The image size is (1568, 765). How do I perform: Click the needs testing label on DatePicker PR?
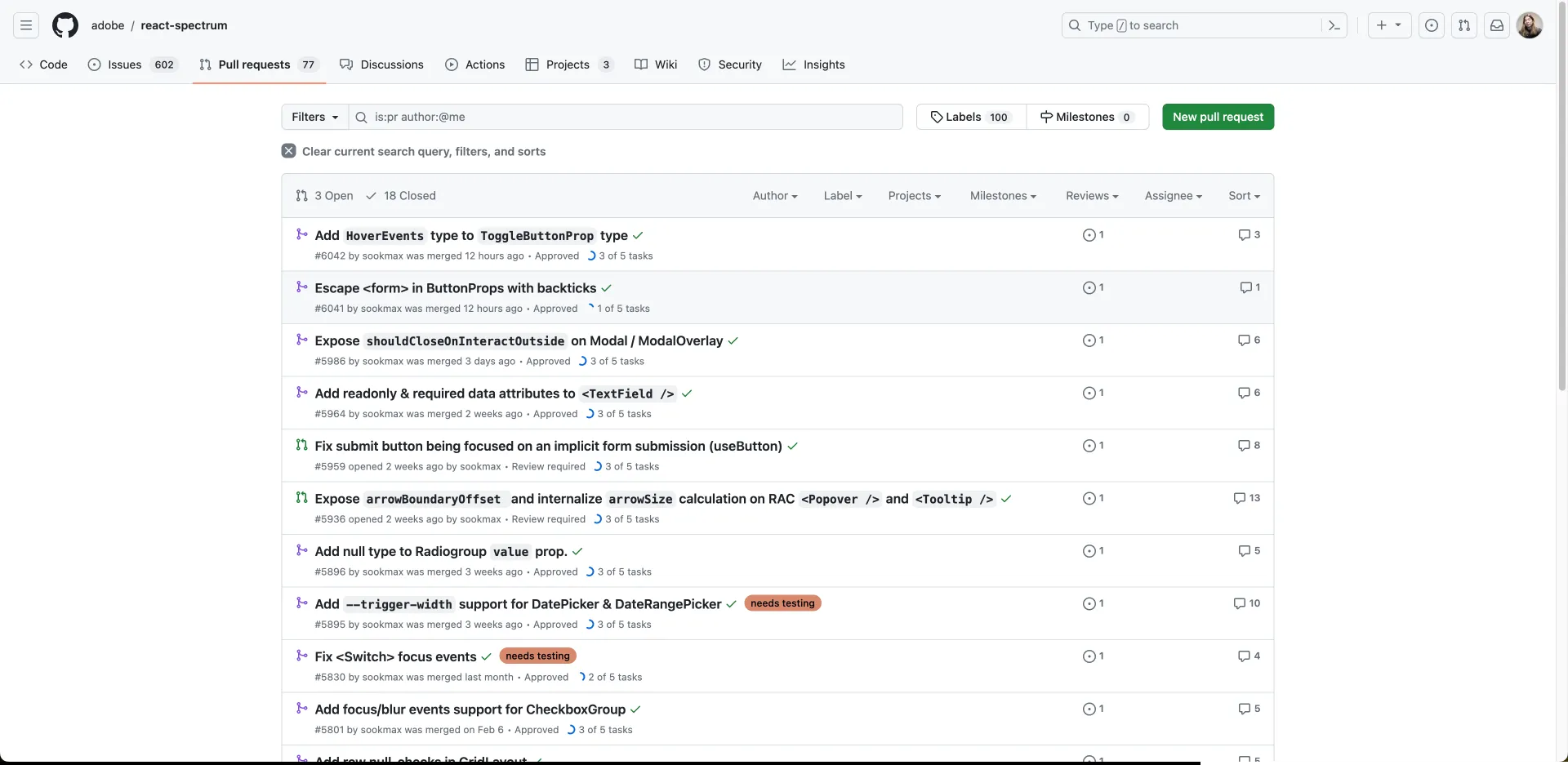pyautogui.click(x=782, y=603)
